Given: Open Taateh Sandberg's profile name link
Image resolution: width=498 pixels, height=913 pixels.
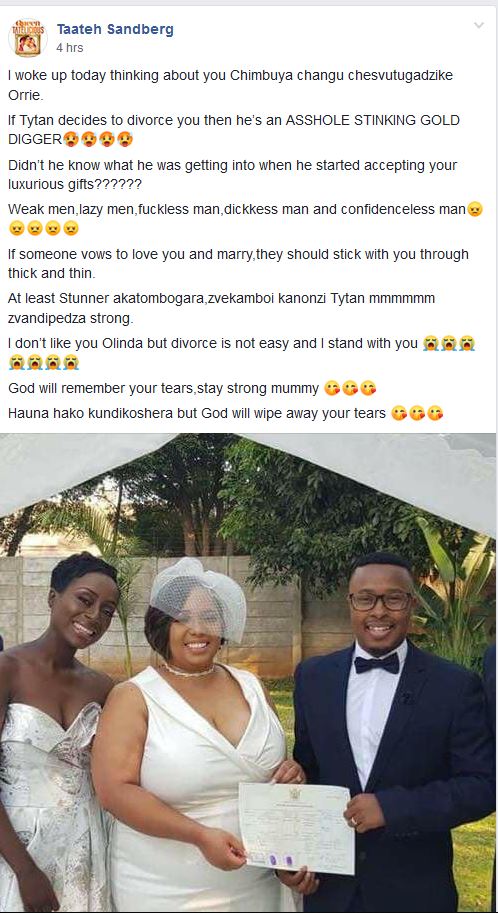Looking at the screenshot, I should coord(115,30).
